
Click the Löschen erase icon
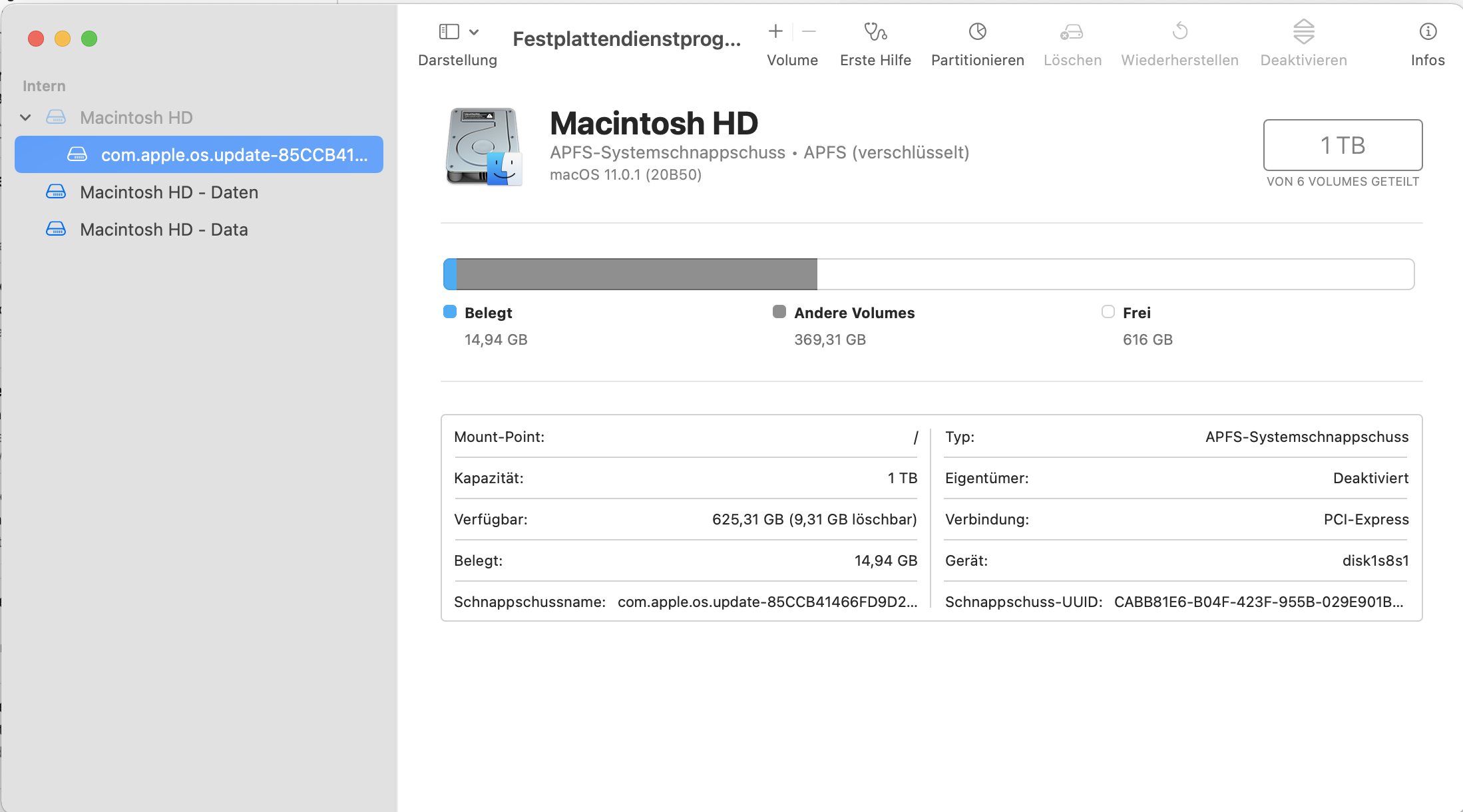[1072, 32]
